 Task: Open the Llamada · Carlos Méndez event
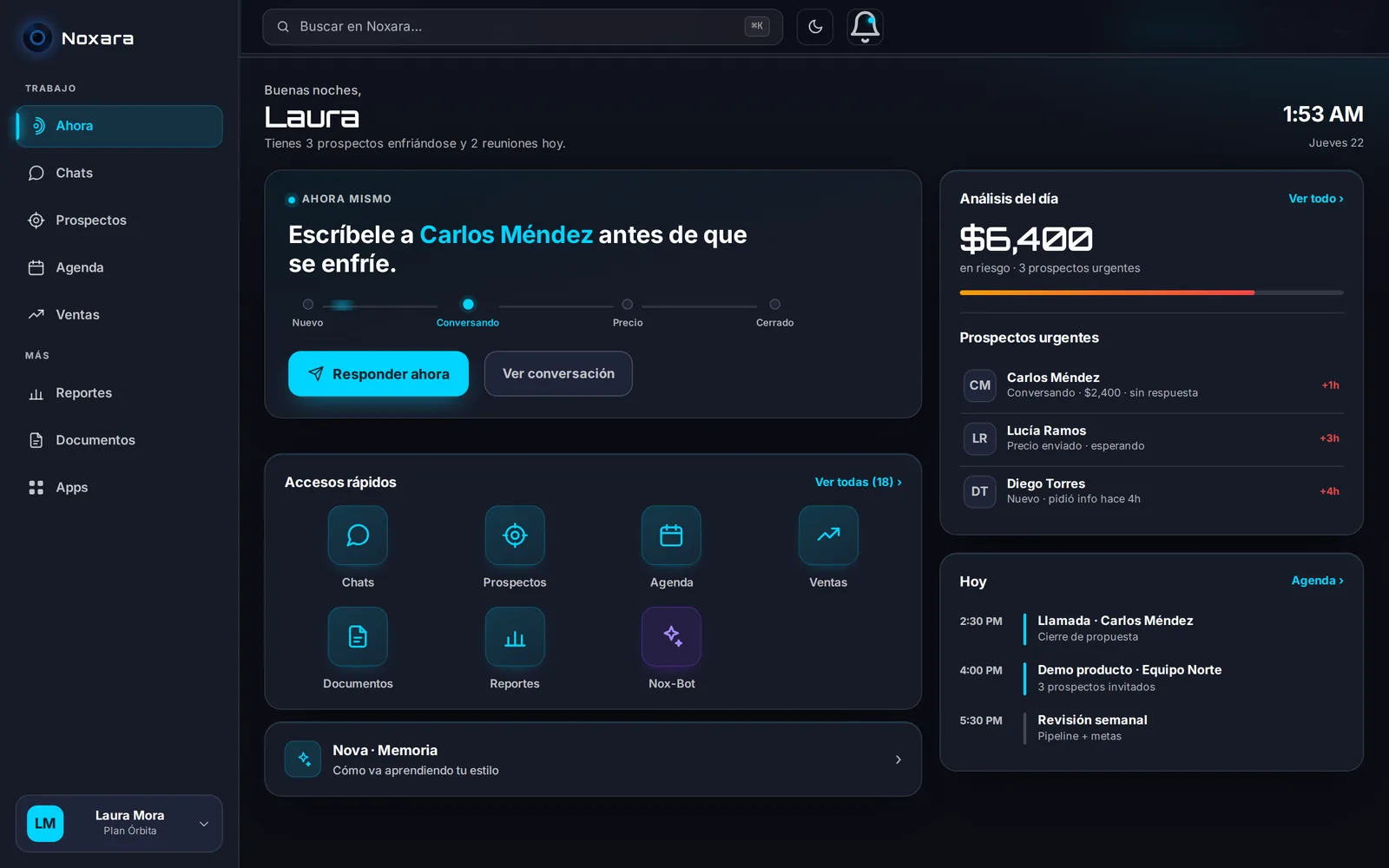pyautogui.click(x=1152, y=628)
